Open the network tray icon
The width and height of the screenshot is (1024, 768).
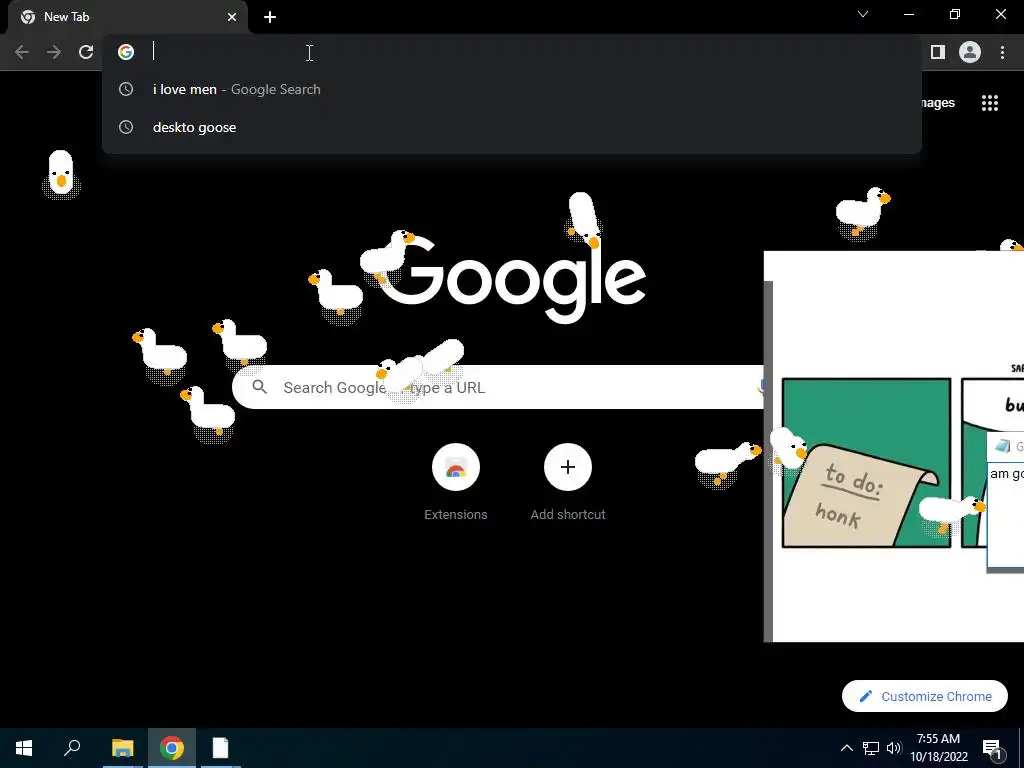[871, 748]
